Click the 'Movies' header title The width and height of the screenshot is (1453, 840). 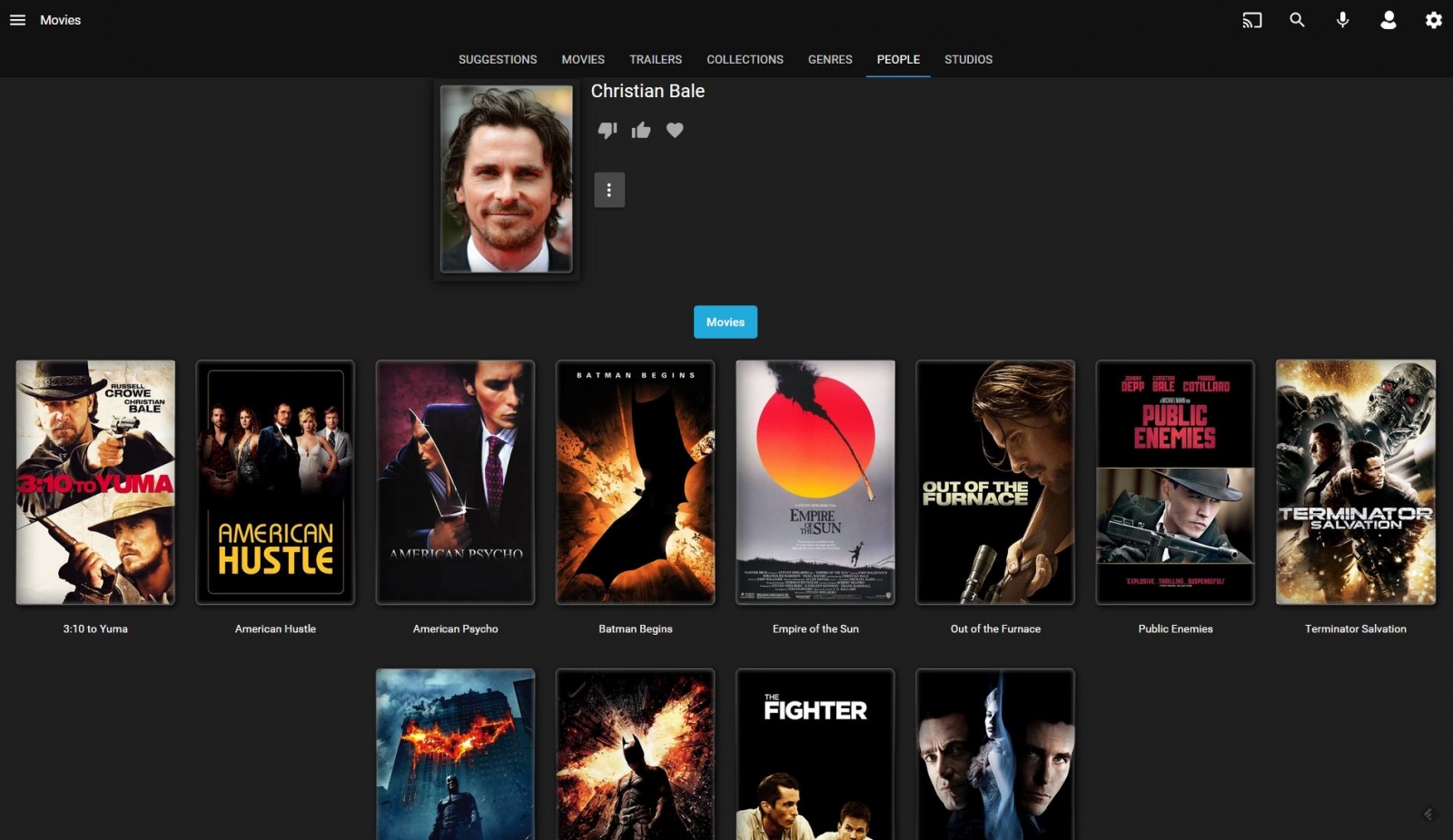point(60,20)
